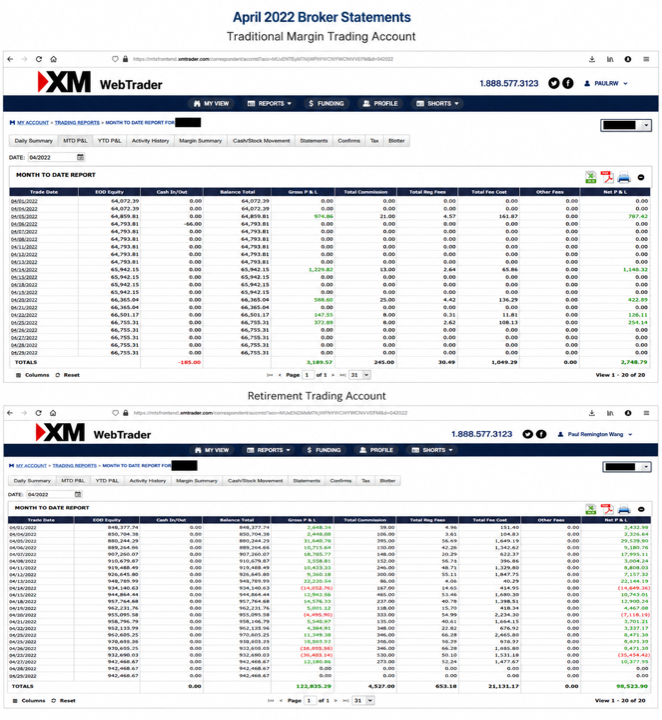Expand the PAULRW user dropdown
This screenshot has height=720, width=662.
tap(606, 83)
